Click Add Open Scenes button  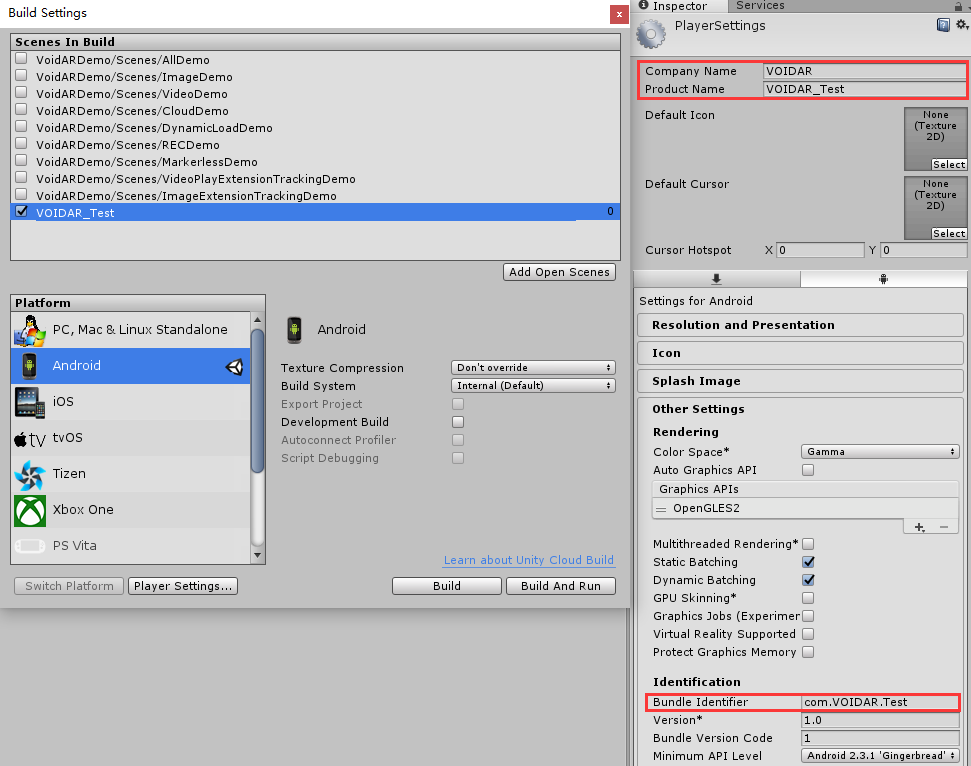tap(559, 272)
